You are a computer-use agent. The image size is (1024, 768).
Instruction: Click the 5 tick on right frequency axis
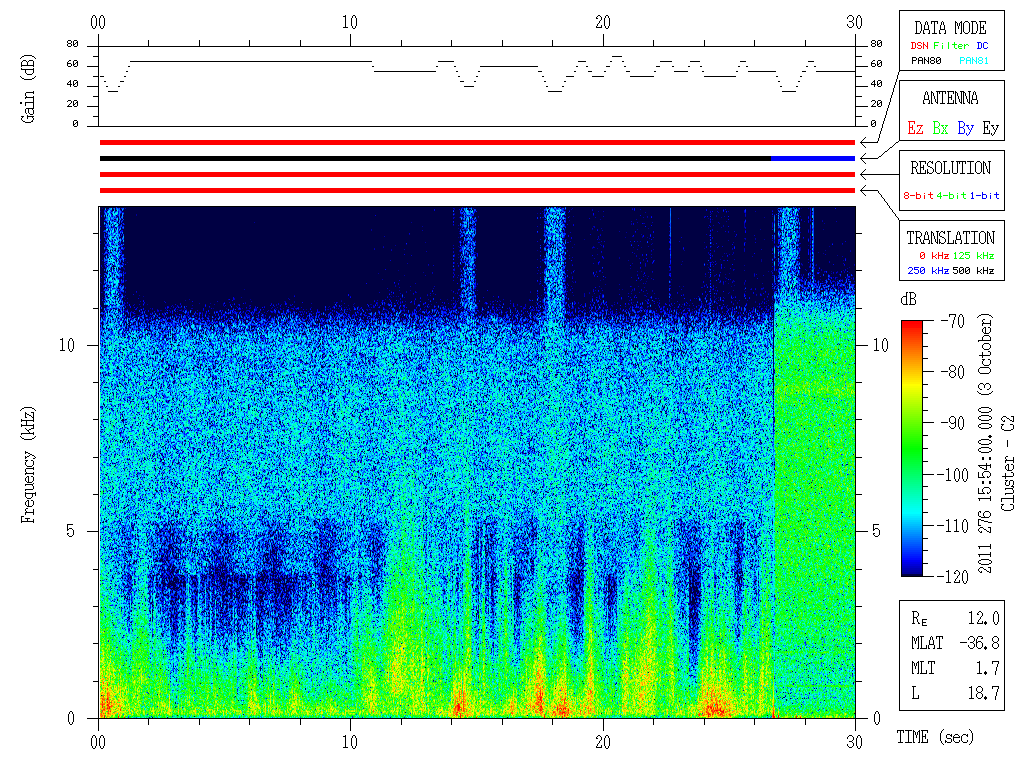876,531
